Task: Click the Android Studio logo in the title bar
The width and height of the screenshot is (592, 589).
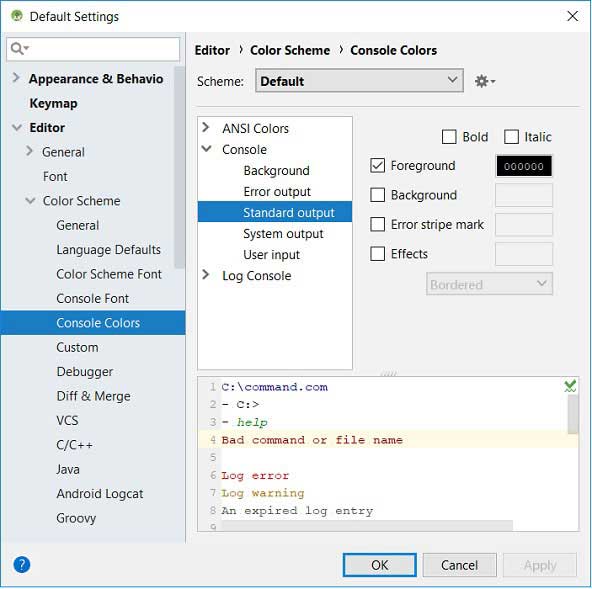Action: point(17,16)
